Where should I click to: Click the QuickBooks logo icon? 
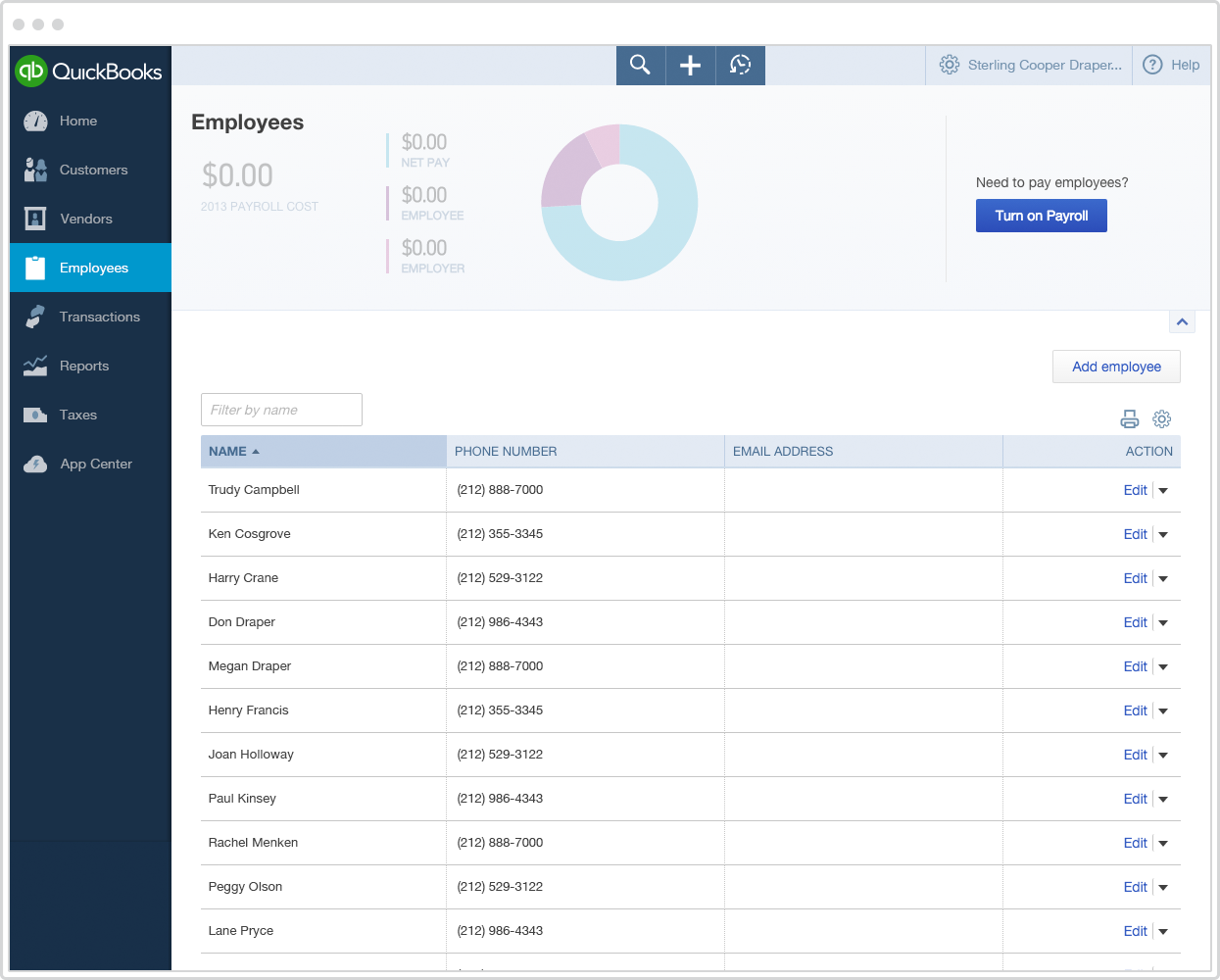point(31,71)
